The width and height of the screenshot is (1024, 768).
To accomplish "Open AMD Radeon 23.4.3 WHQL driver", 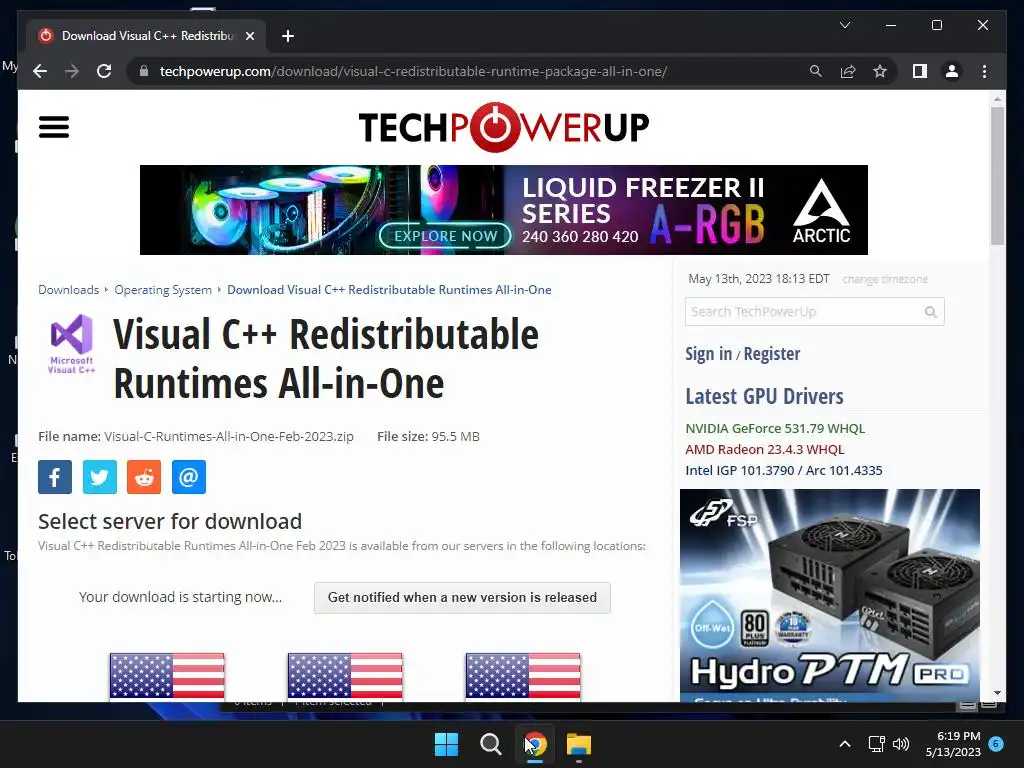I will (x=765, y=449).
